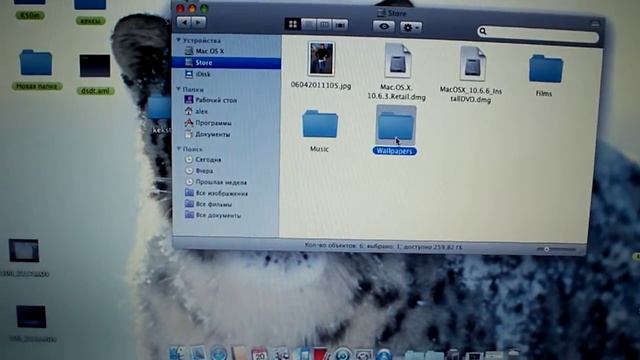Open the Action gear menu
The height and width of the screenshot is (360, 640).
click(411, 27)
